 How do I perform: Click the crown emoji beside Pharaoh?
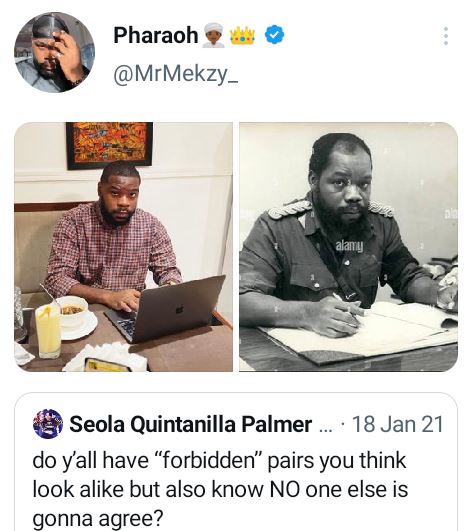(x=242, y=35)
